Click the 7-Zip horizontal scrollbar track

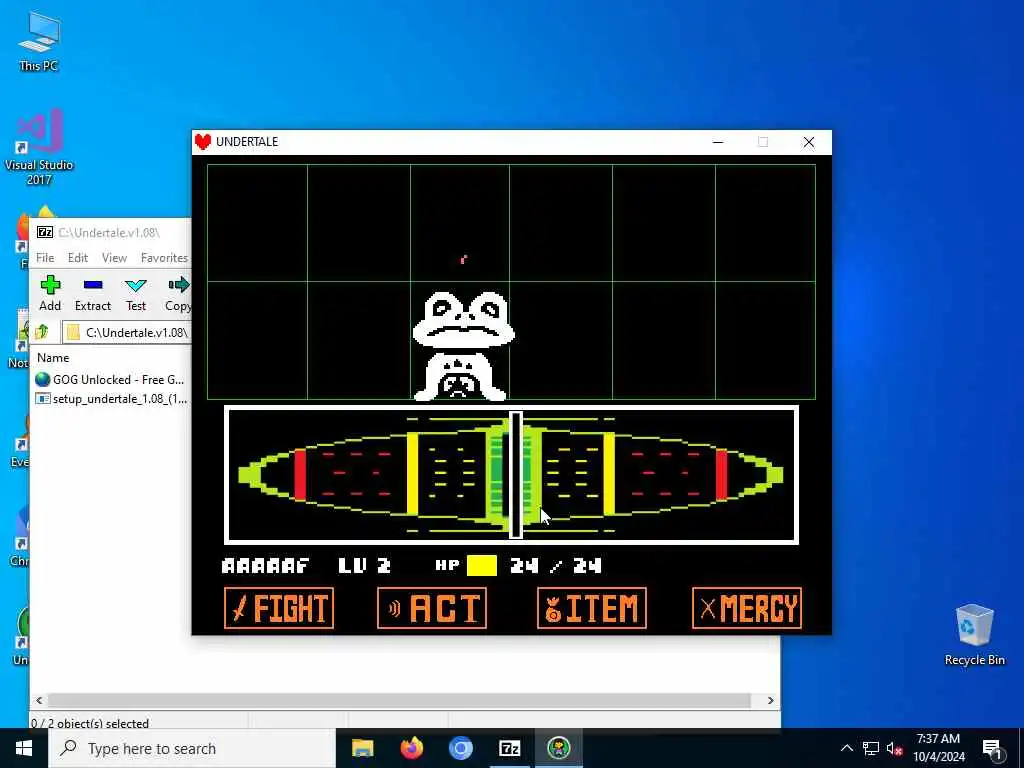399,701
